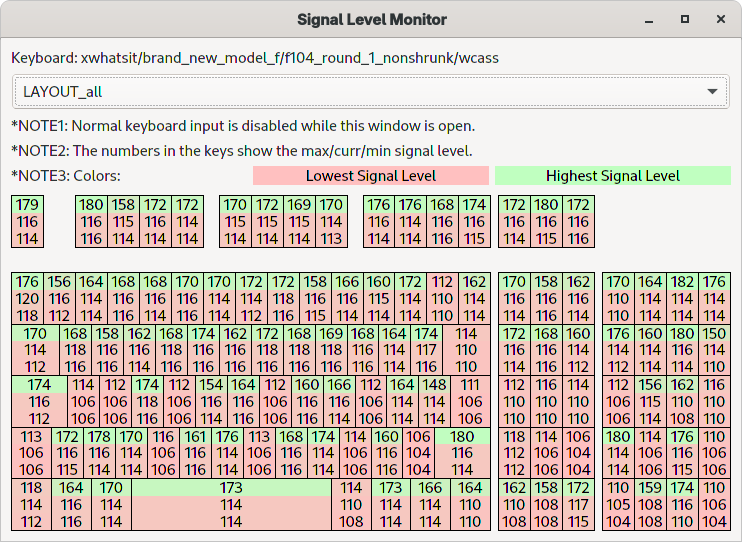Click the key reading 160/115/114

click(379, 299)
